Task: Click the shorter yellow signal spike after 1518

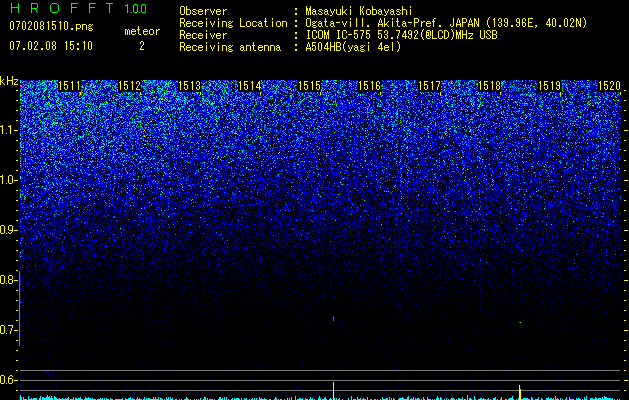Action: (x=520, y=392)
